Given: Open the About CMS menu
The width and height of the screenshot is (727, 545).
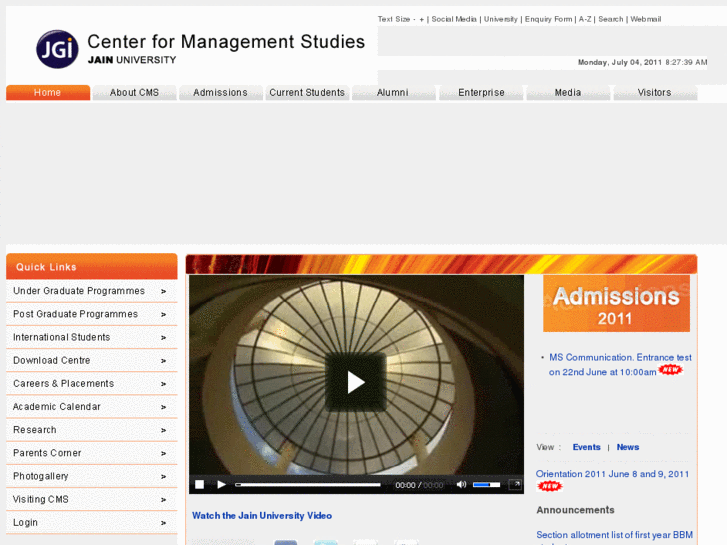Looking at the screenshot, I should 134,92.
